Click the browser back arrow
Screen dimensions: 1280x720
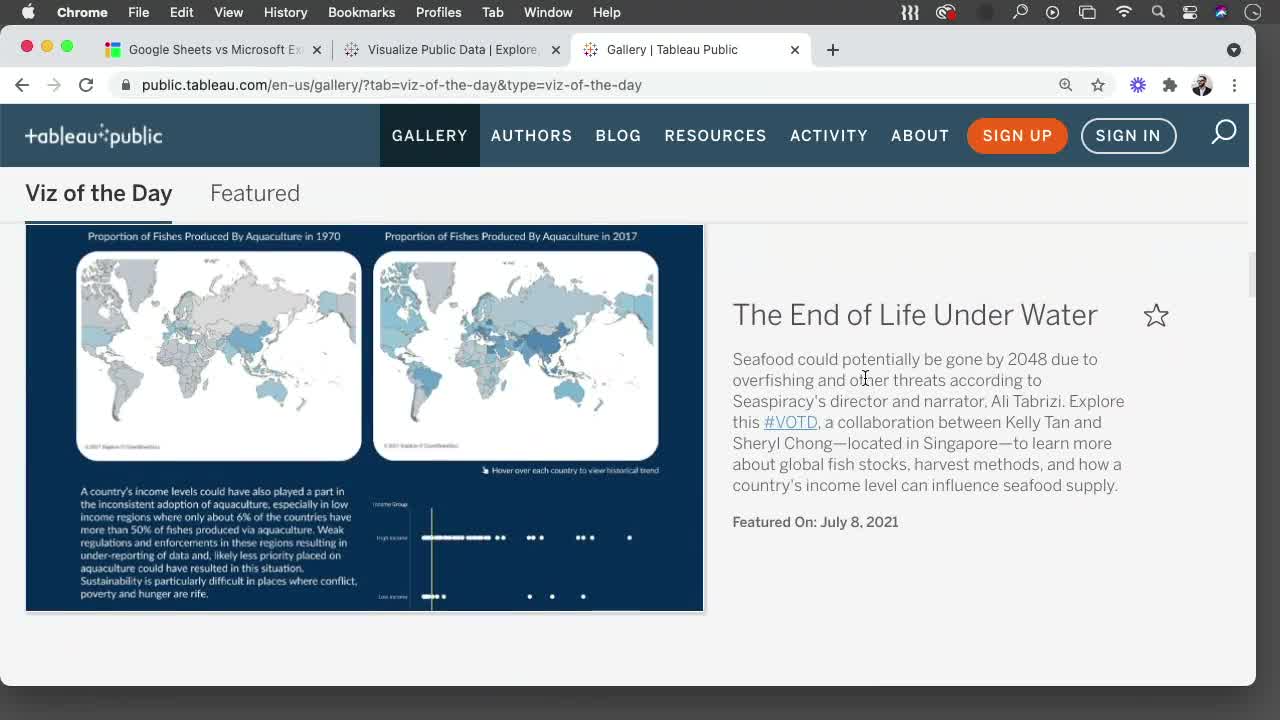coord(22,85)
